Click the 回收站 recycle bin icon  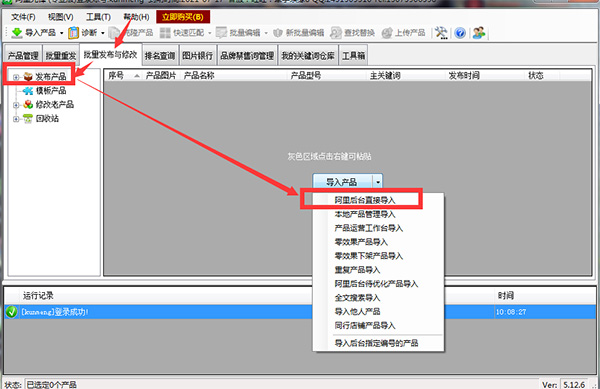pos(28,119)
